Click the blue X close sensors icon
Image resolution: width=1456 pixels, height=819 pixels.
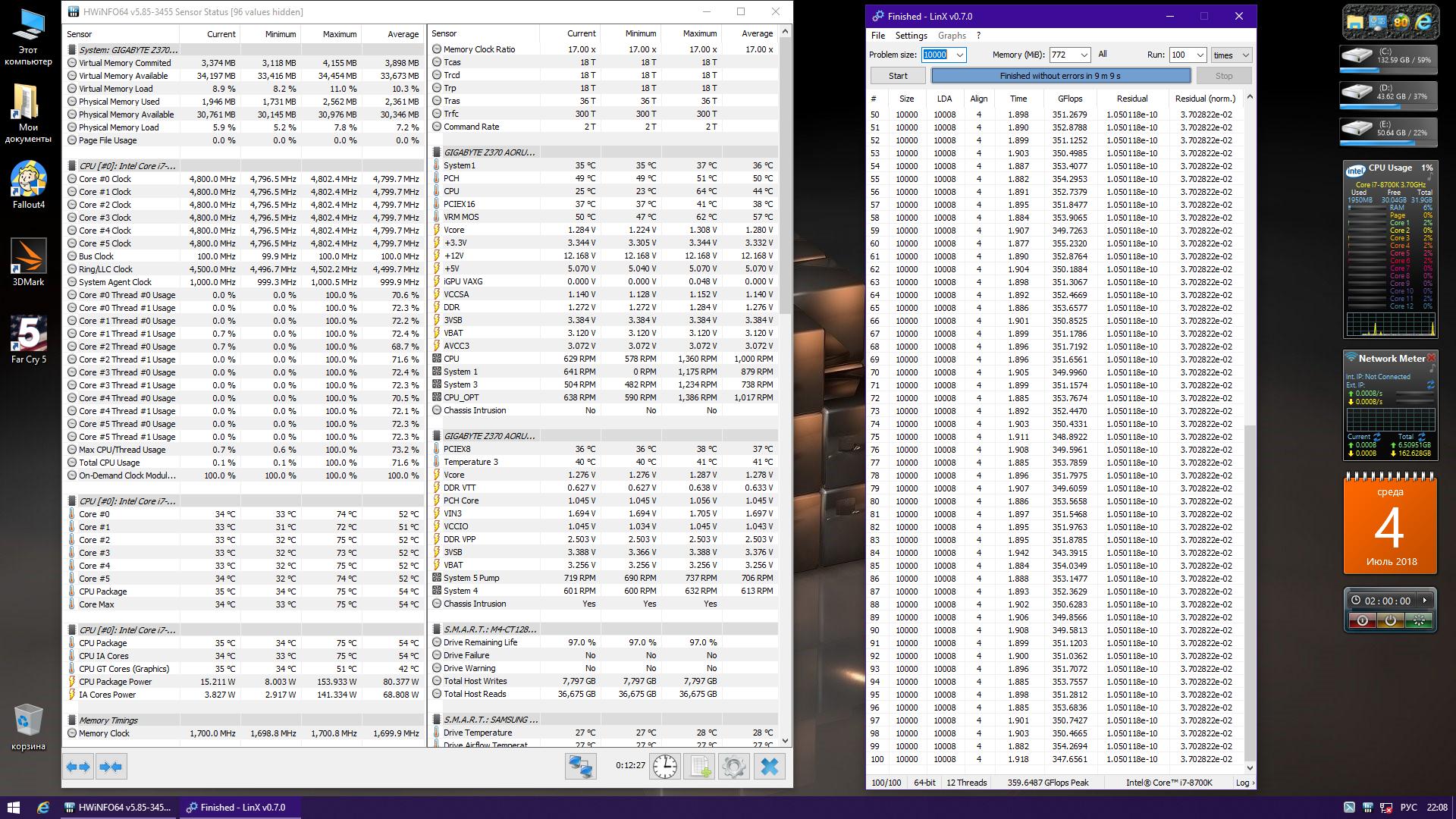click(769, 767)
